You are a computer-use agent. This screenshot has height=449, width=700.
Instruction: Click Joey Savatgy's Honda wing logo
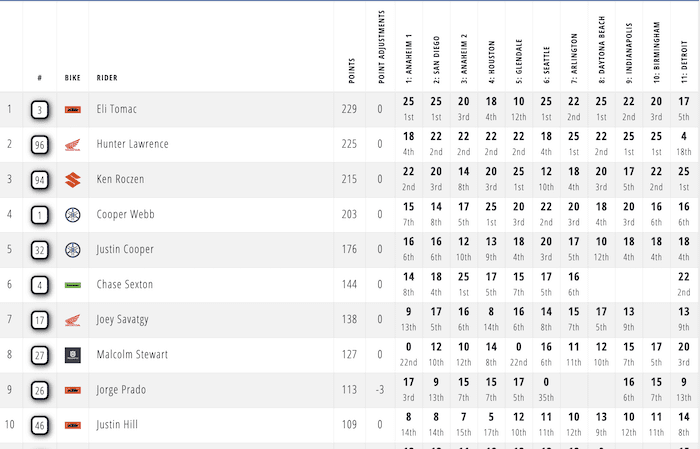click(72, 320)
